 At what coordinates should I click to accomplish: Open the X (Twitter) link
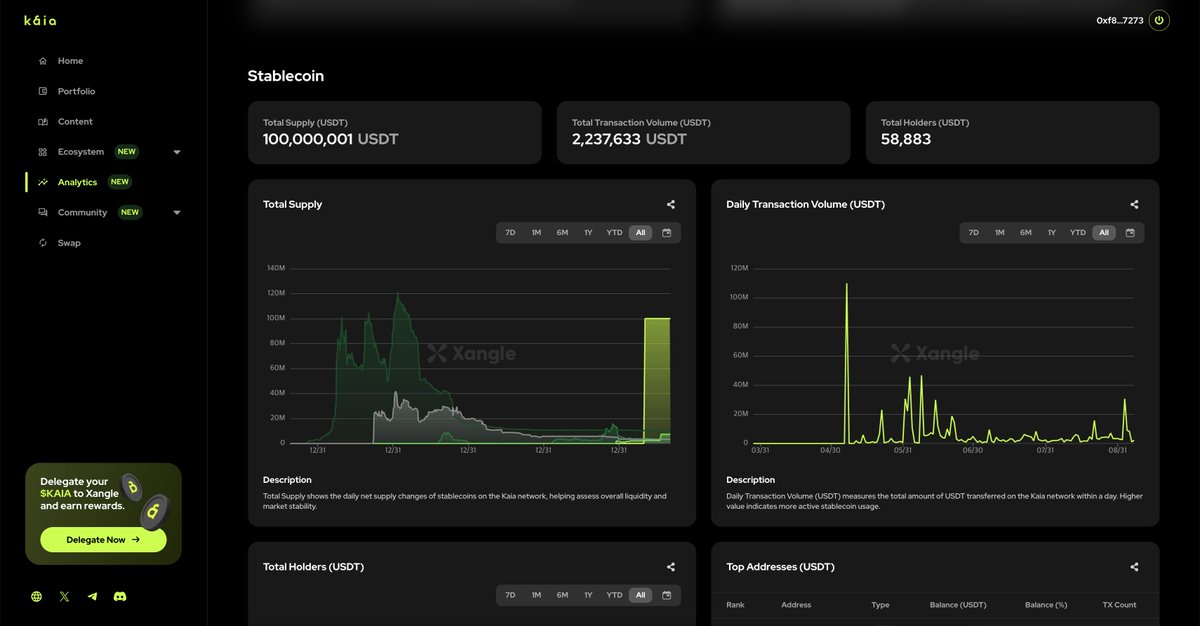(x=65, y=596)
